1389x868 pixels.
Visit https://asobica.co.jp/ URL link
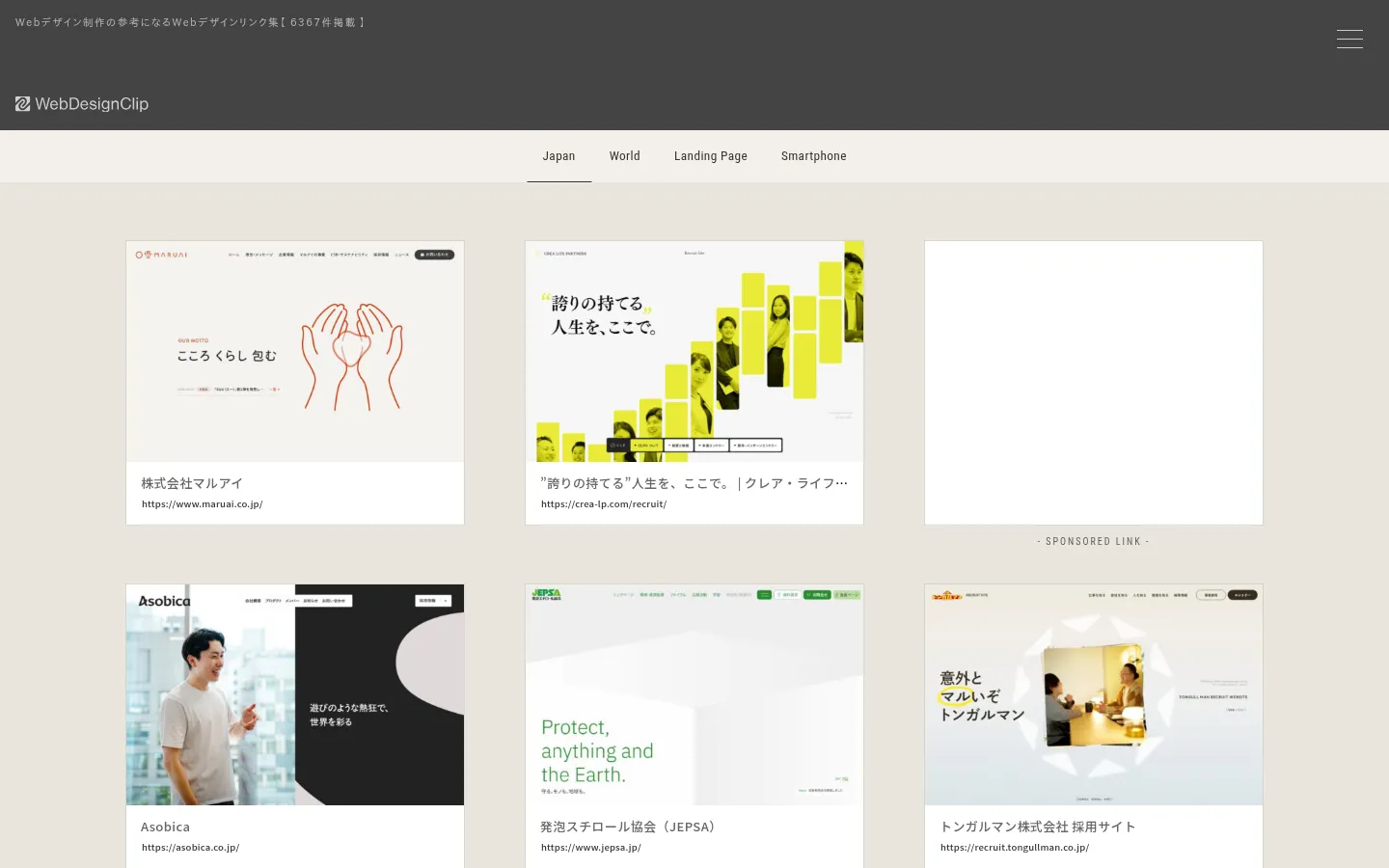click(191, 848)
